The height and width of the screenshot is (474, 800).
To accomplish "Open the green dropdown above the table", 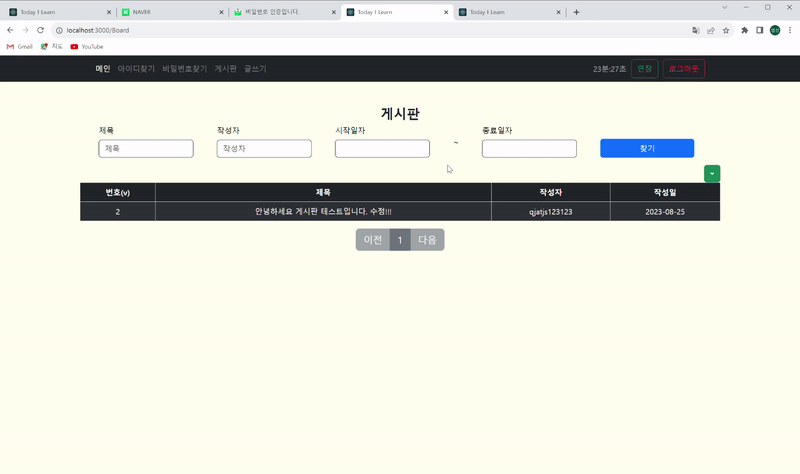I will [712, 173].
